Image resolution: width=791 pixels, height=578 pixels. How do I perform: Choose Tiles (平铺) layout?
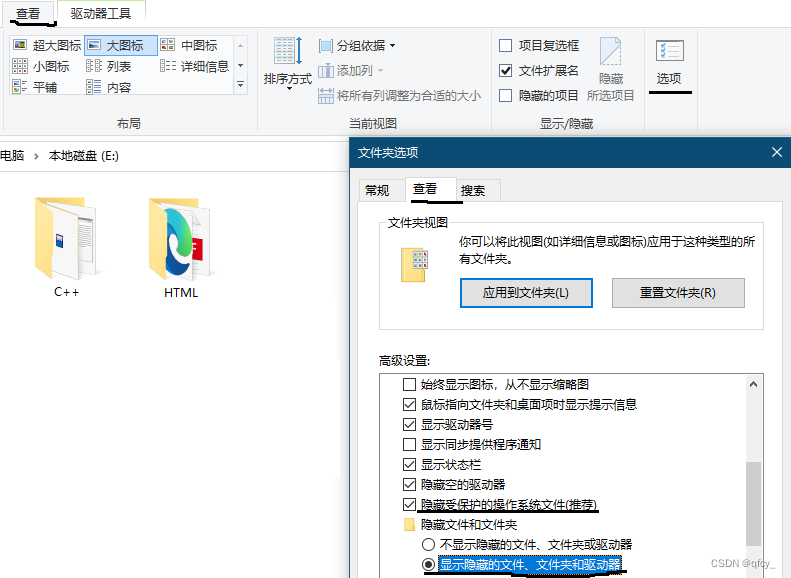[x=34, y=87]
